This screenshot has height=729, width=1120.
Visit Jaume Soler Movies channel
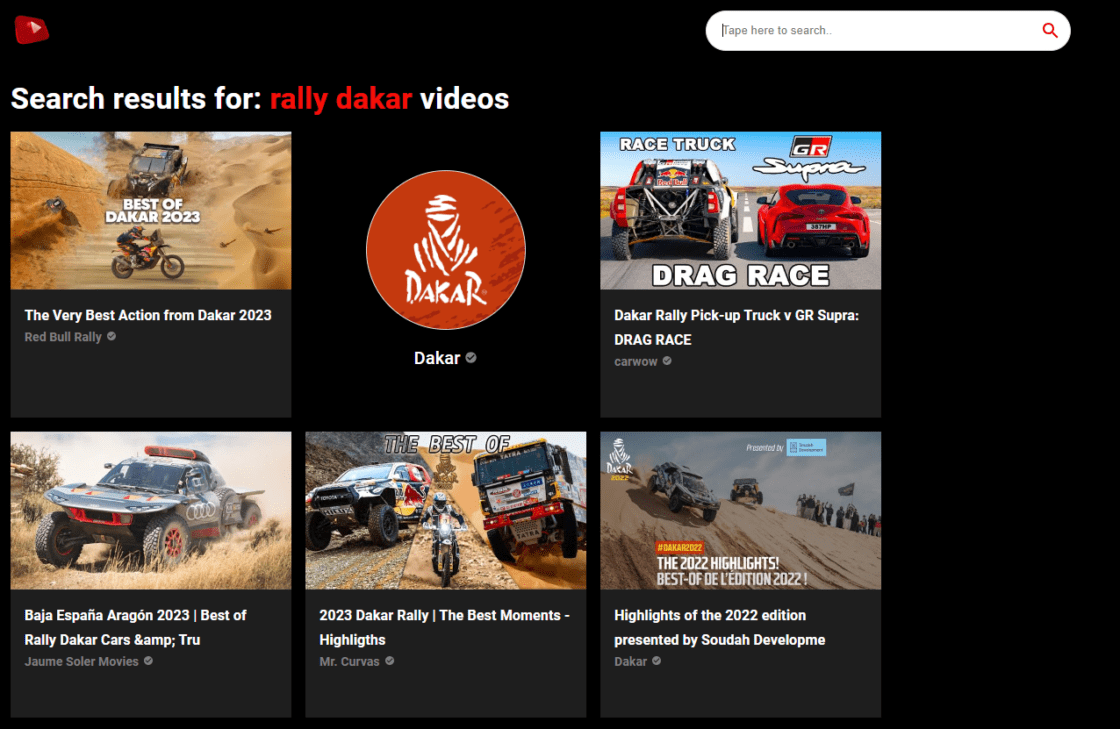[x=81, y=661]
